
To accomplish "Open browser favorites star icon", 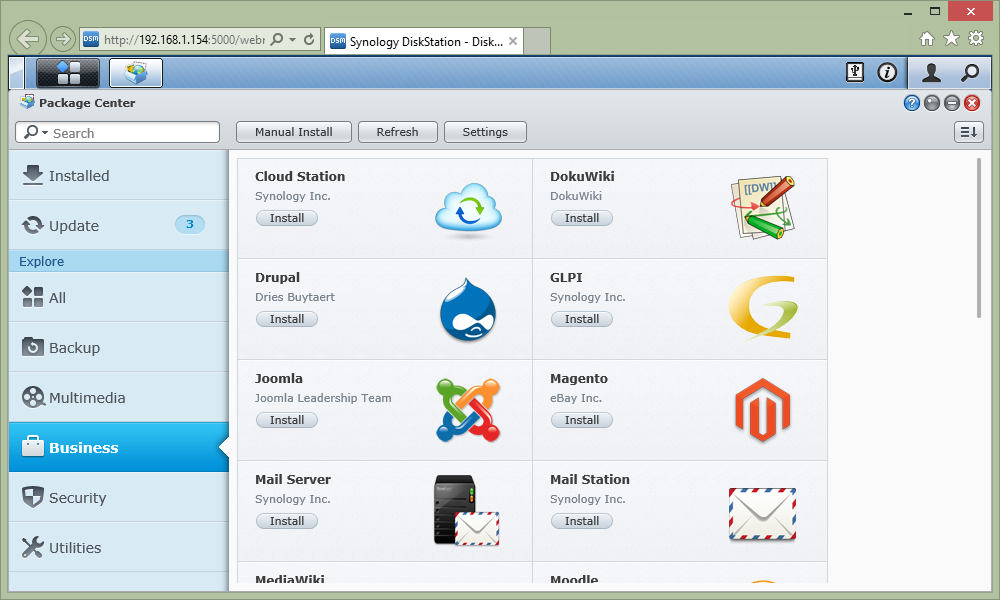I will pos(952,38).
